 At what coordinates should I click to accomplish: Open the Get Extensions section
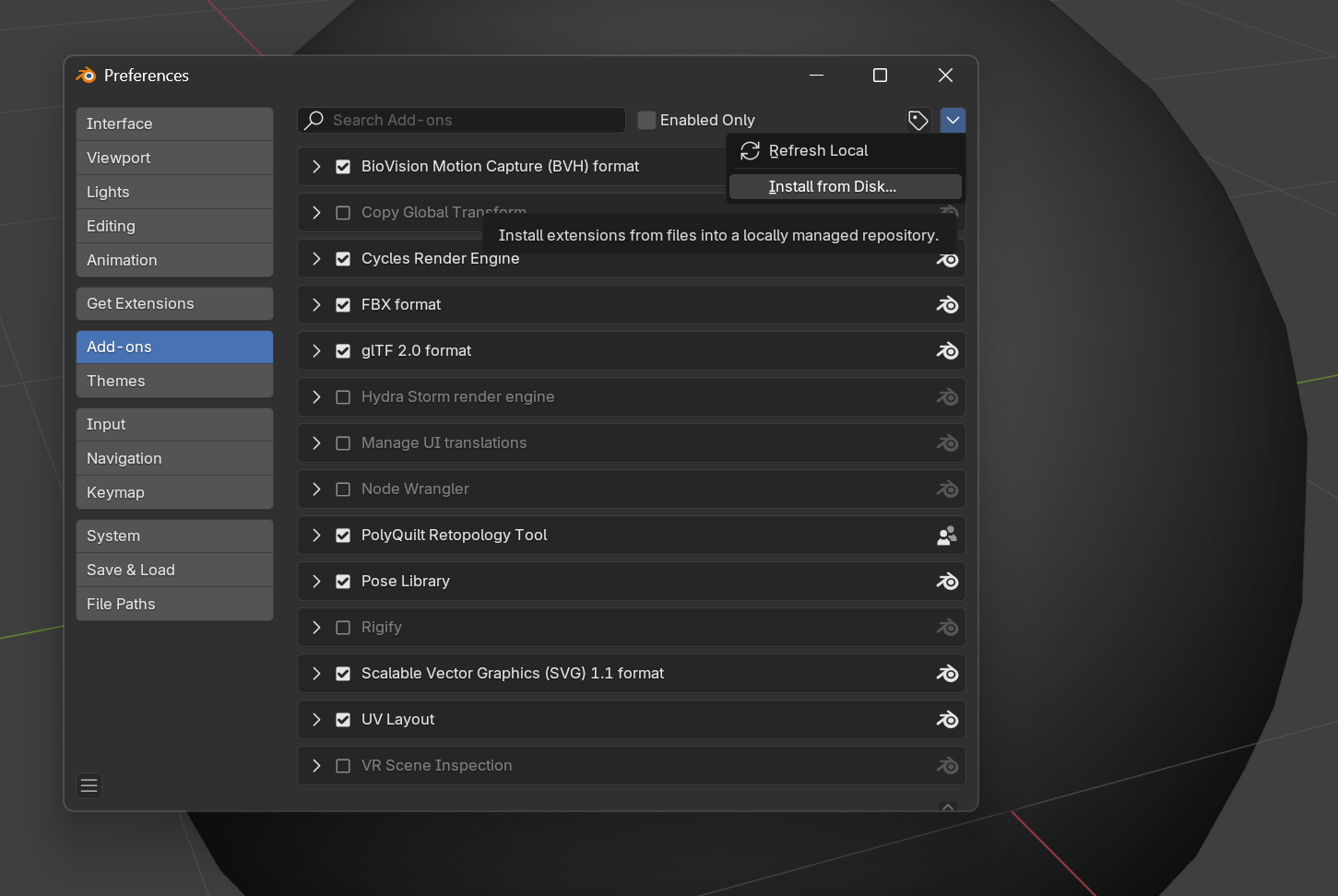click(x=174, y=303)
